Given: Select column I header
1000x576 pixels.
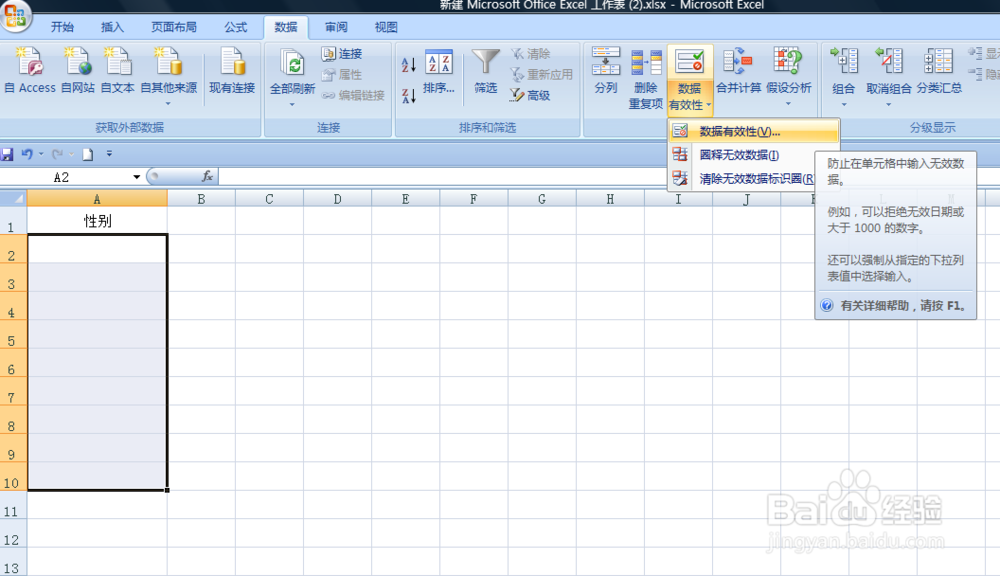Looking at the screenshot, I should click(x=678, y=199).
